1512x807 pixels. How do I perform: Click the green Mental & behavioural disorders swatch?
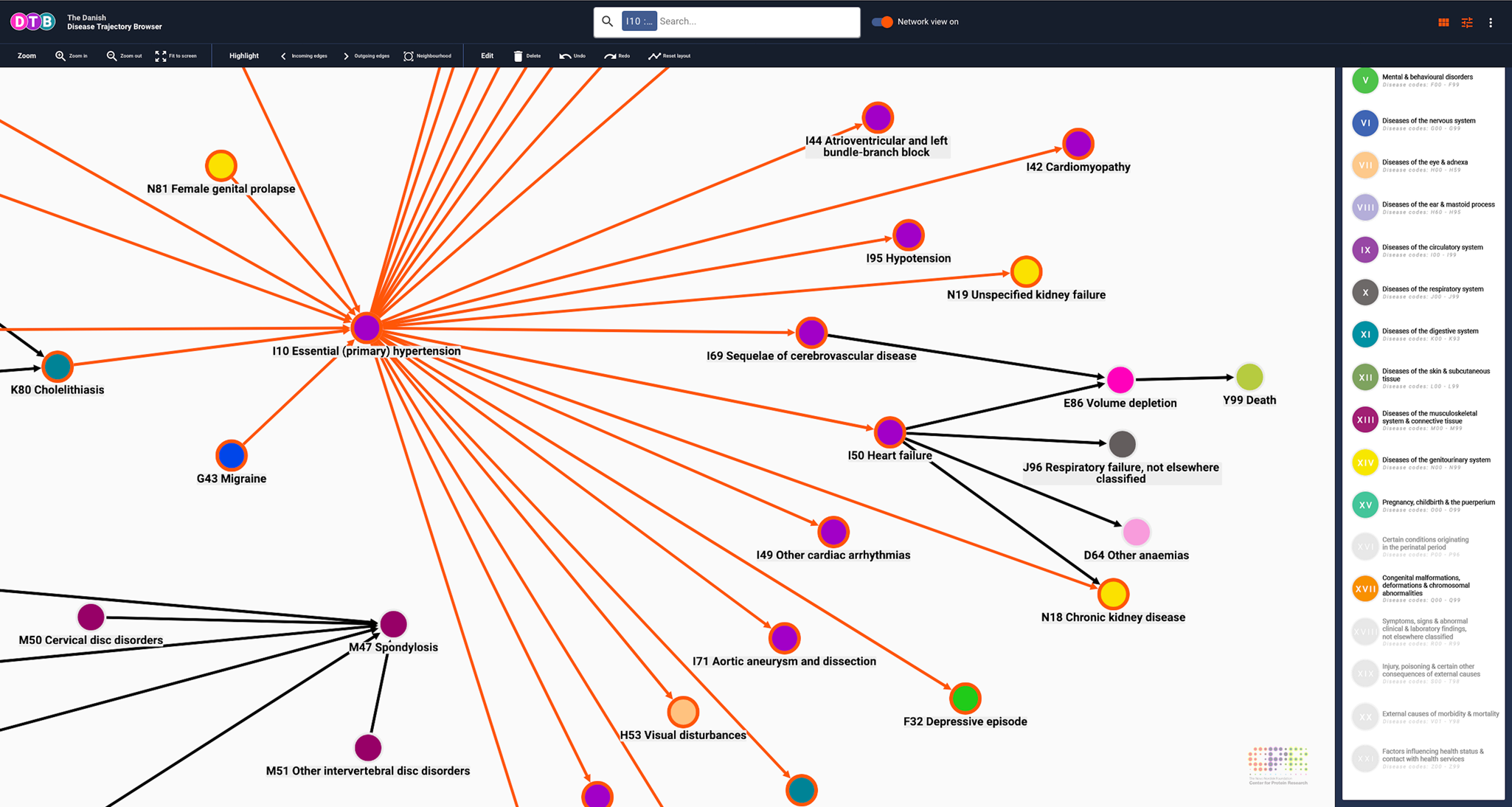click(x=1365, y=80)
